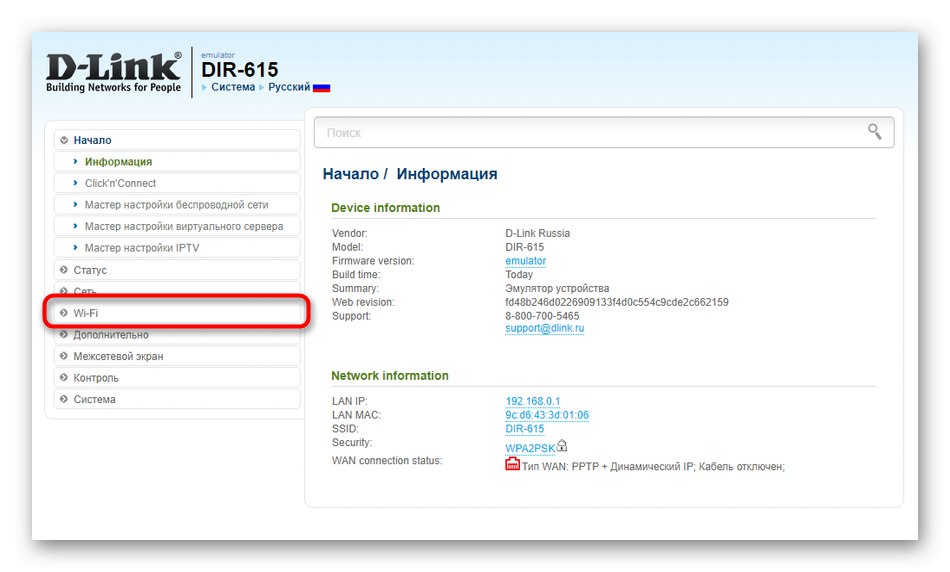The height and width of the screenshot is (572, 950).
Task: Click the Web revision hash value
Action: pos(617,302)
